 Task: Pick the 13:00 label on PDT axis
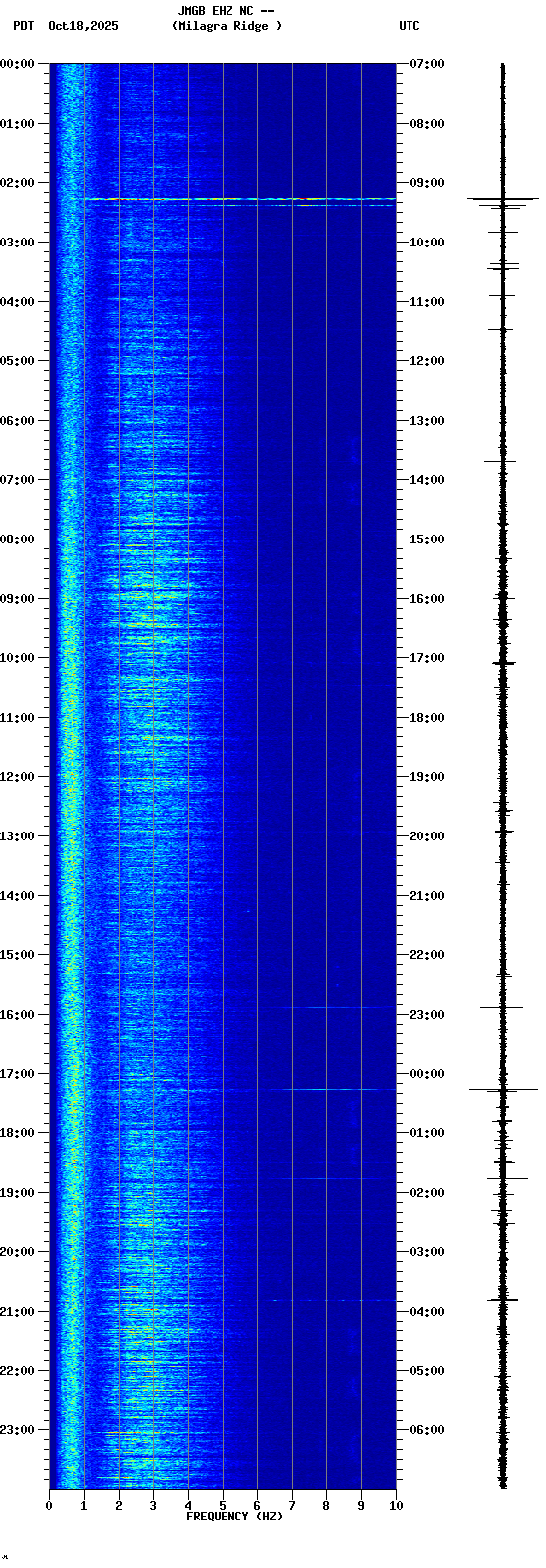(x=17, y=836)
